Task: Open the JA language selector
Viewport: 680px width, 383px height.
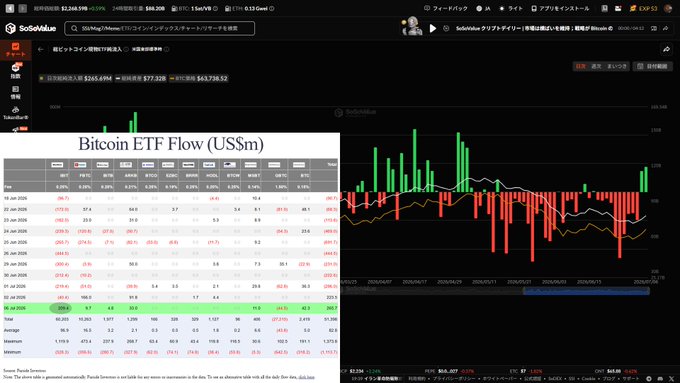Action: point(483,8)
